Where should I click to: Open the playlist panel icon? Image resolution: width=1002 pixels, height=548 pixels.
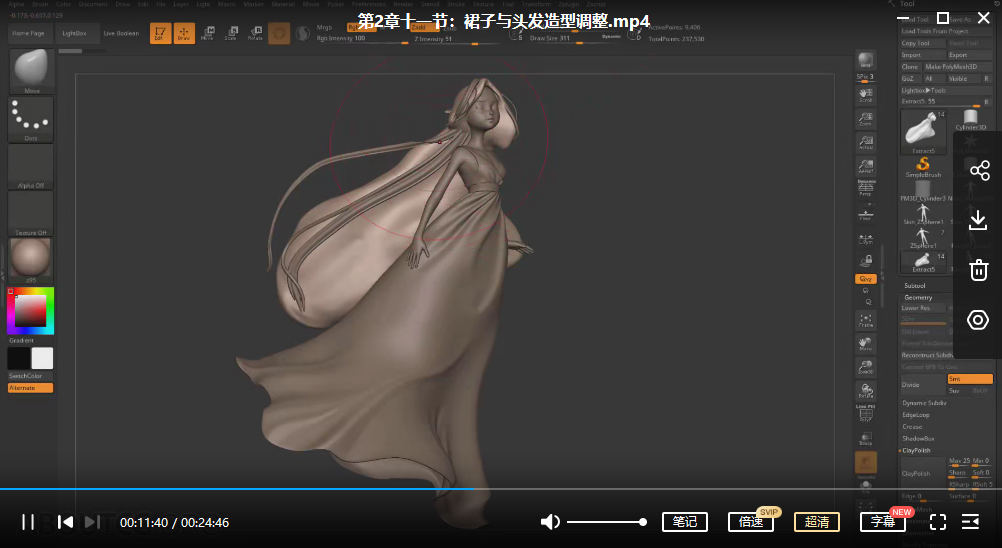(x=970, y=522)
